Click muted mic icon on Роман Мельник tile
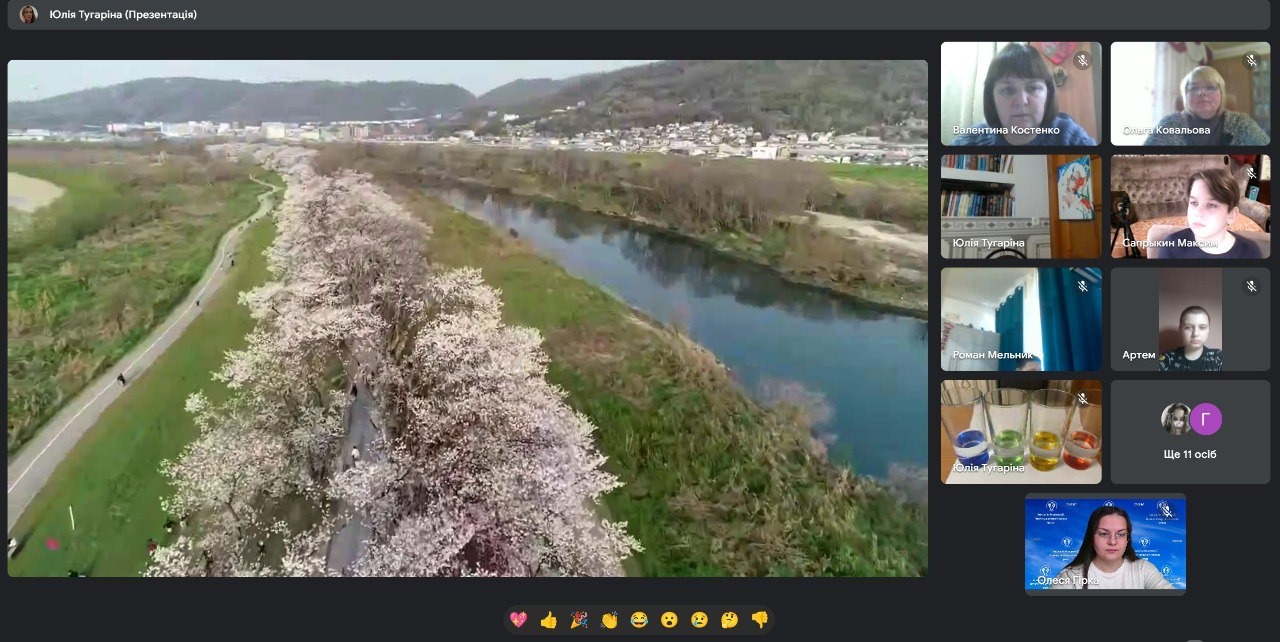Screen dimensions: 1280x642 [1082, 287]
